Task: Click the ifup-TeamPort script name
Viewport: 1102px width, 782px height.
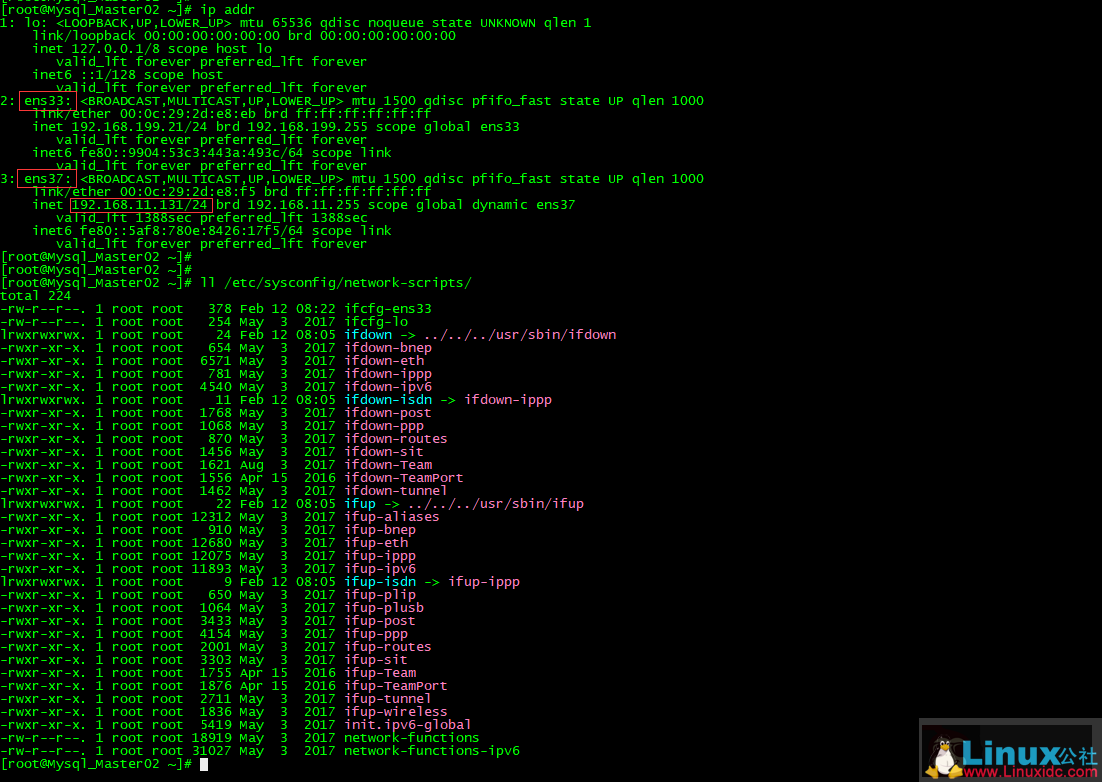Action: pyautogui.click(x=396, y=686)
